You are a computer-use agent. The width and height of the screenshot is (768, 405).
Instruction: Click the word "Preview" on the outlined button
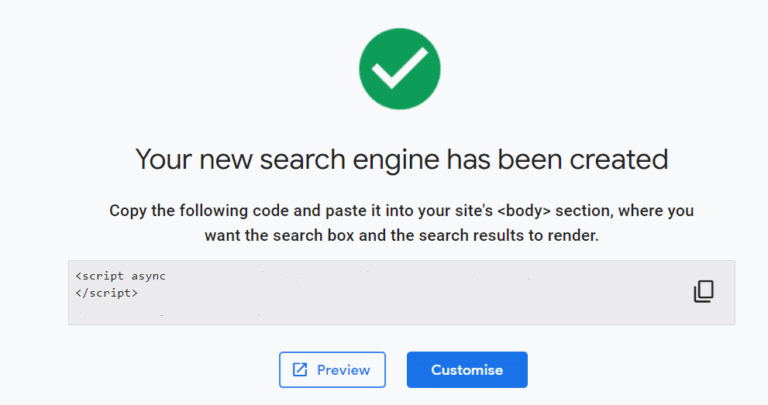point(343,370)
